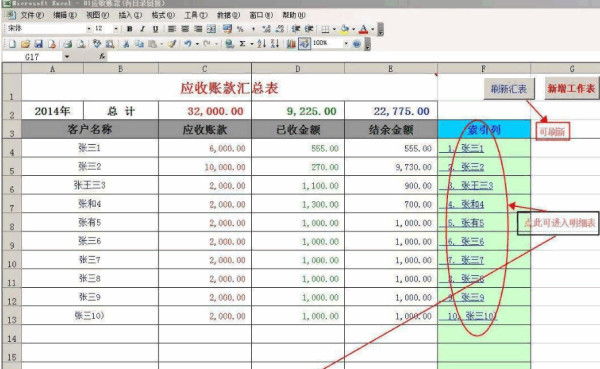Click the Permission icon
Screen dimensions: 600x369
pos(52,44)
